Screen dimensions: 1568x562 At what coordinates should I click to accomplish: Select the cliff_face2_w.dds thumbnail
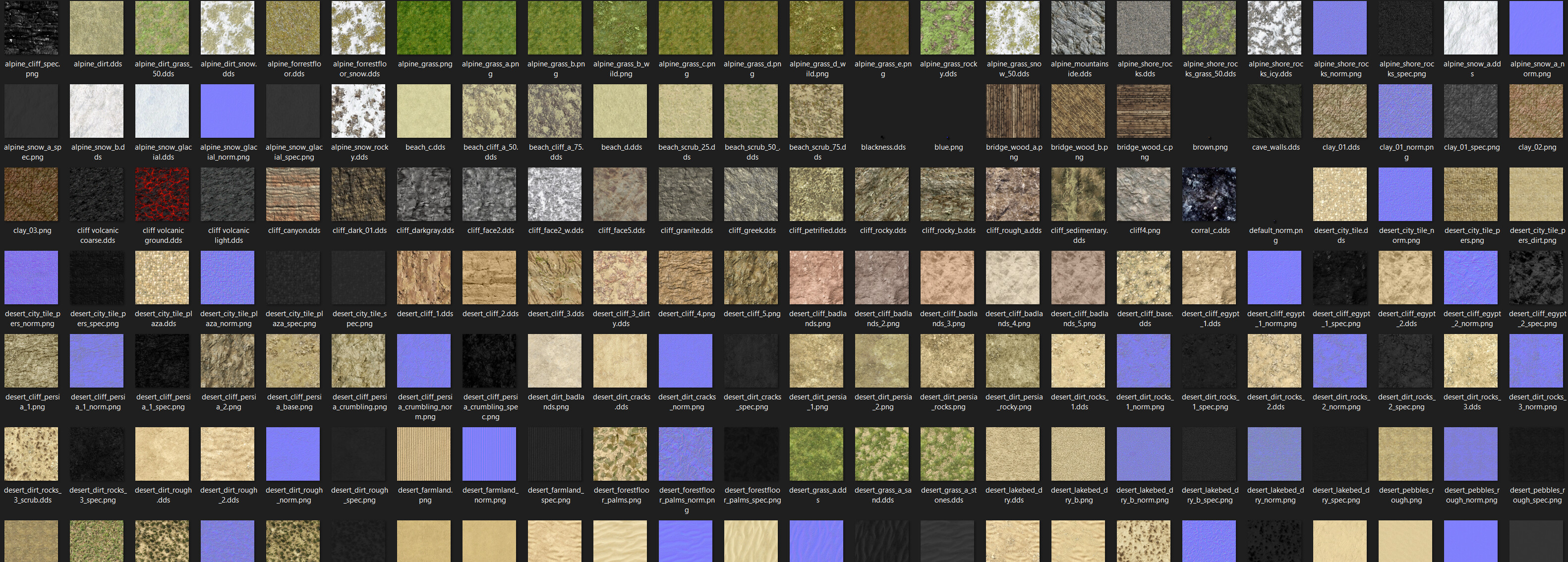coord(555,195)
